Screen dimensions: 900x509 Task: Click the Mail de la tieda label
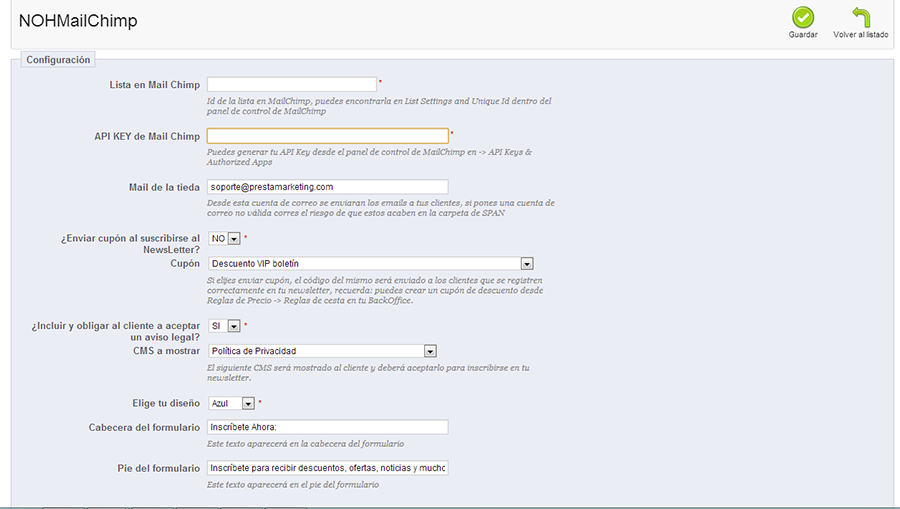click(x=164, y=188)
